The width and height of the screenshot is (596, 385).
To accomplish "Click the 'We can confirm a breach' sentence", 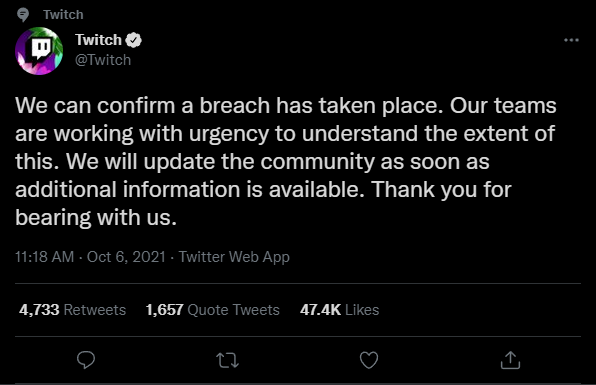I will [229, 105].
